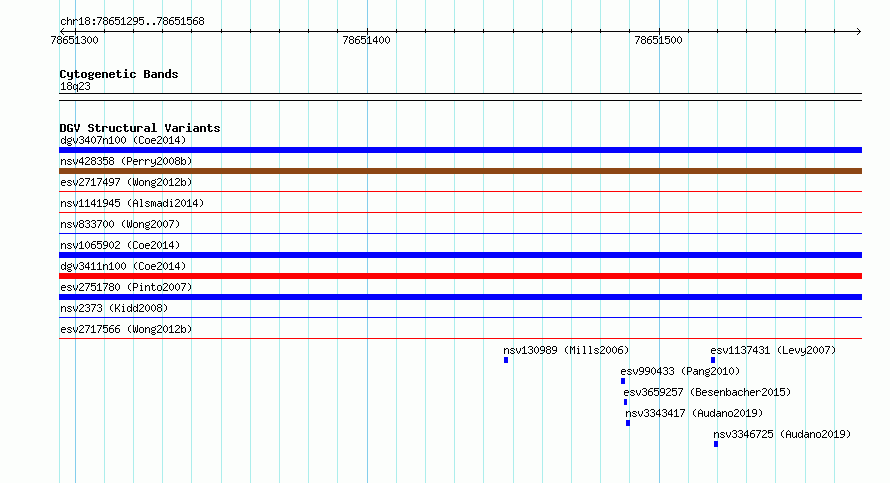Viewport: 890px width, 483px height.
Task: Click the brown nsv428358 variant bar
Action: tap(460, 171)
